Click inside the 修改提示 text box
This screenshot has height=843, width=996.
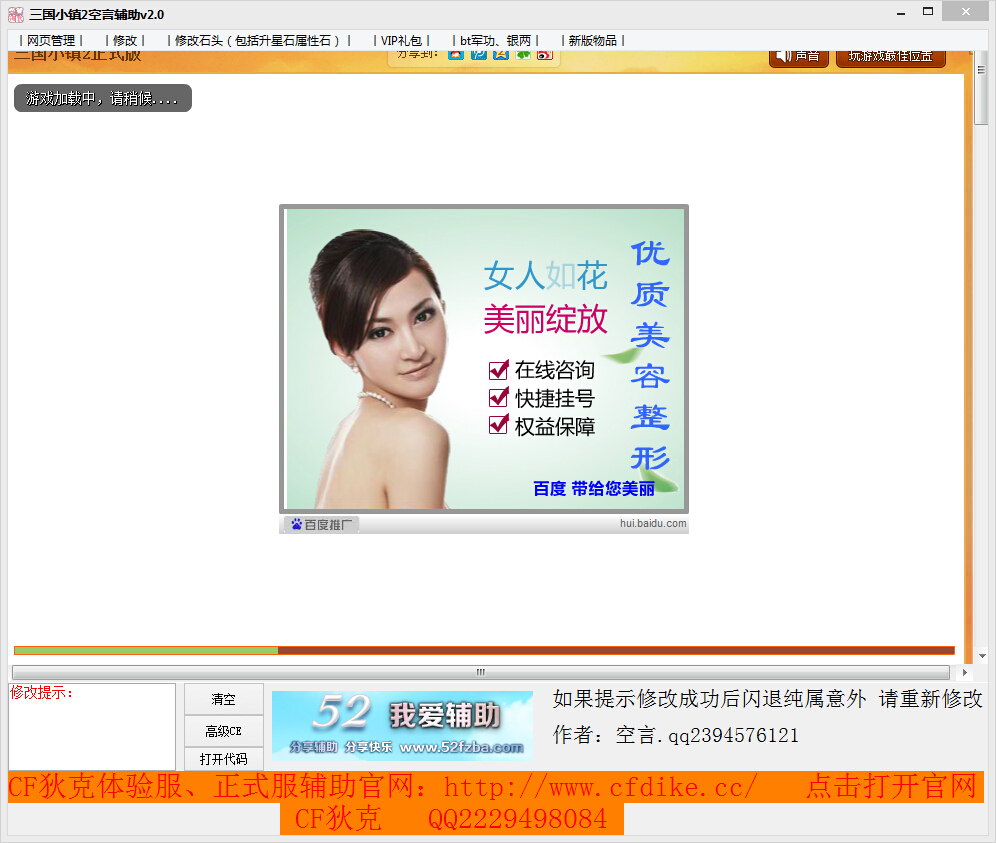(92, 727)
